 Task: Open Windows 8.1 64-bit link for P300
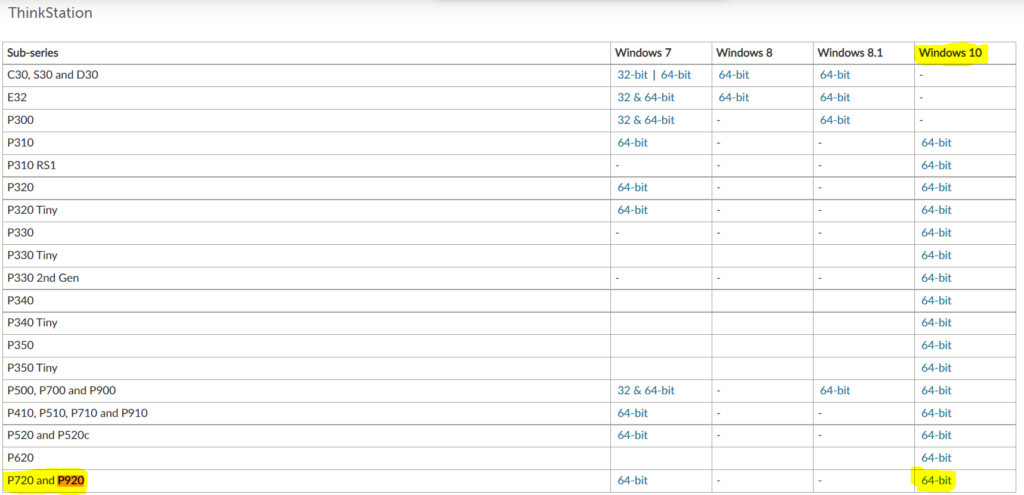click(x=835, y=120)
